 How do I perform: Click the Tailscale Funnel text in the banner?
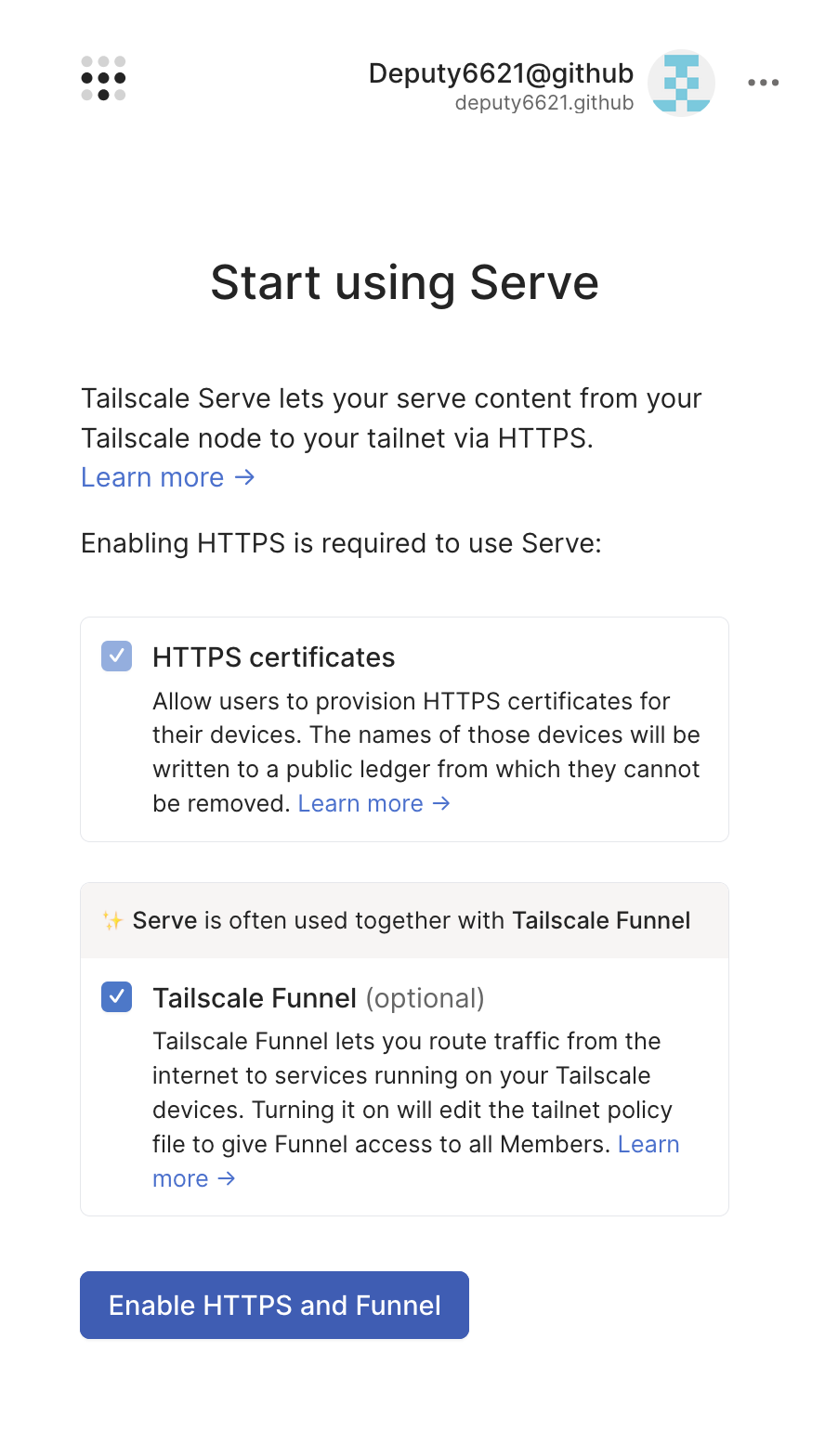point(601,921)
